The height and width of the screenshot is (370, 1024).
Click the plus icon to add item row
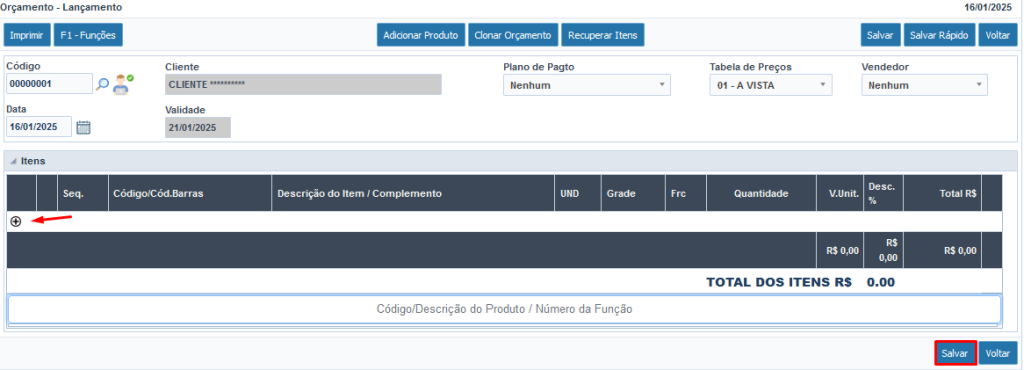[x=16, y=221]
